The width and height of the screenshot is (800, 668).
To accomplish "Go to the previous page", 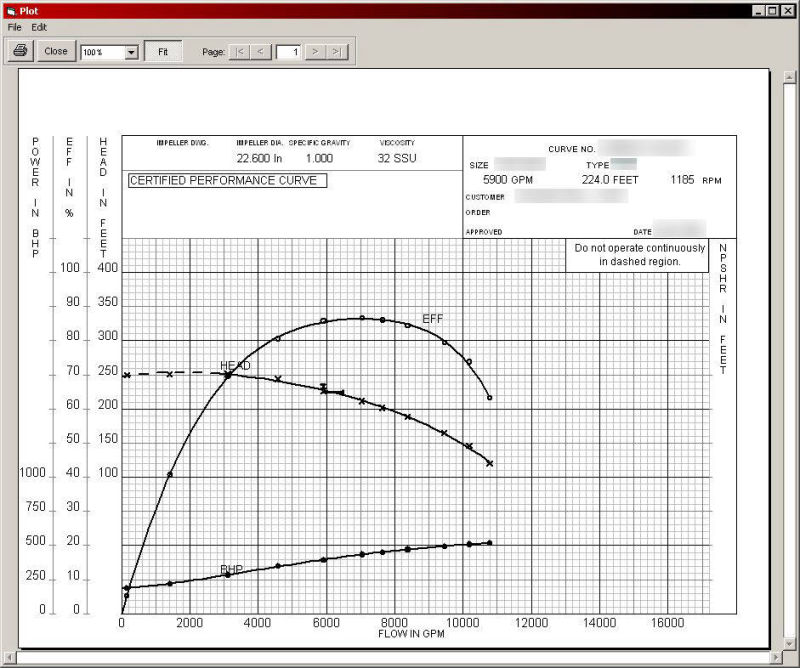I will pos(261,52).
